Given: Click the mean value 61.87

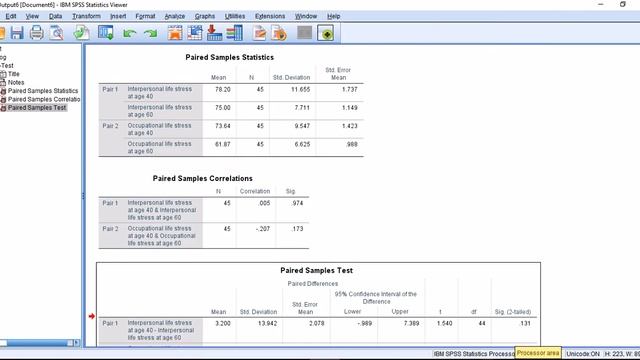Looking at the screenshot, I should pos(223,144).
